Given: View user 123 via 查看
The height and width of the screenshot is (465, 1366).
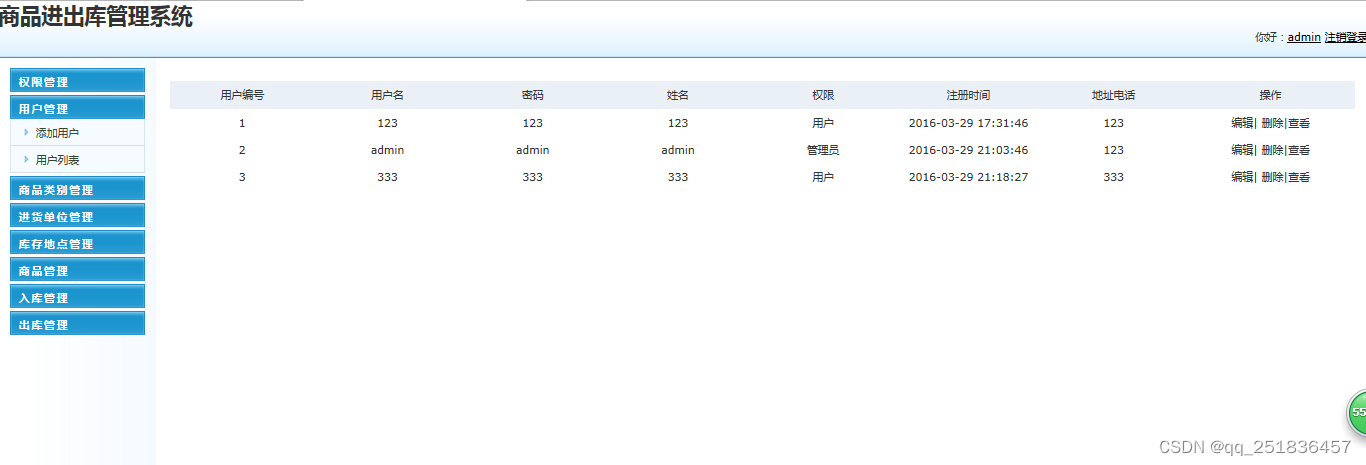Looking at the screenshot, I should (1299, 123).
